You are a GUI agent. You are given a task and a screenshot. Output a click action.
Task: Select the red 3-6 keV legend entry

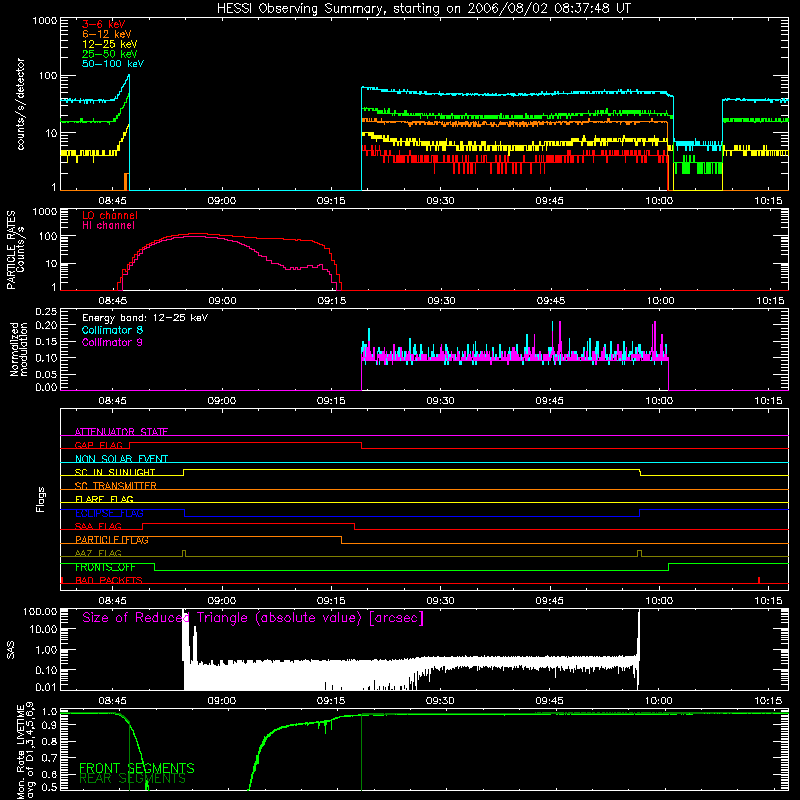(x=104, y=24)
